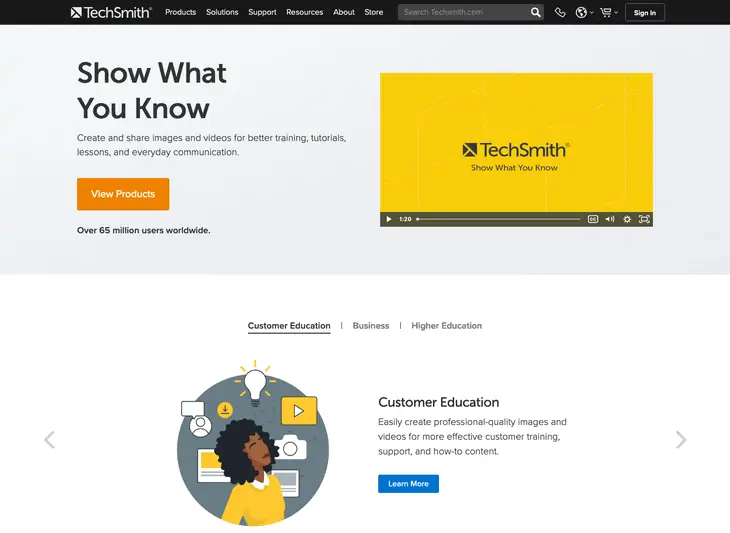The image size is (730, 533).
Task: Click the TechSmith logo in the header
Action: 111,12
